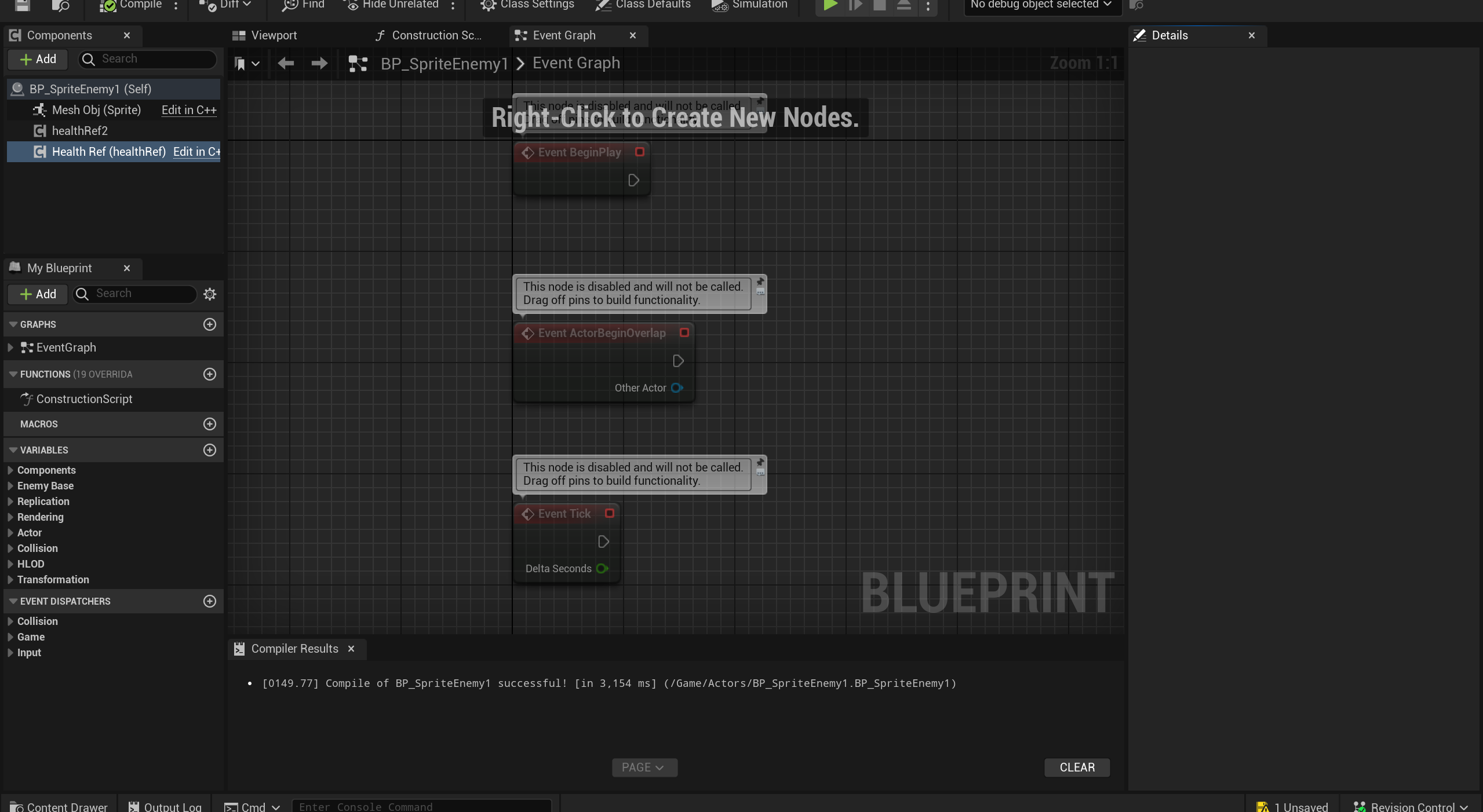Add new event dispatcher with plus icon
The height and width of the screenshot is (812, 1483).
pos(210,601)
